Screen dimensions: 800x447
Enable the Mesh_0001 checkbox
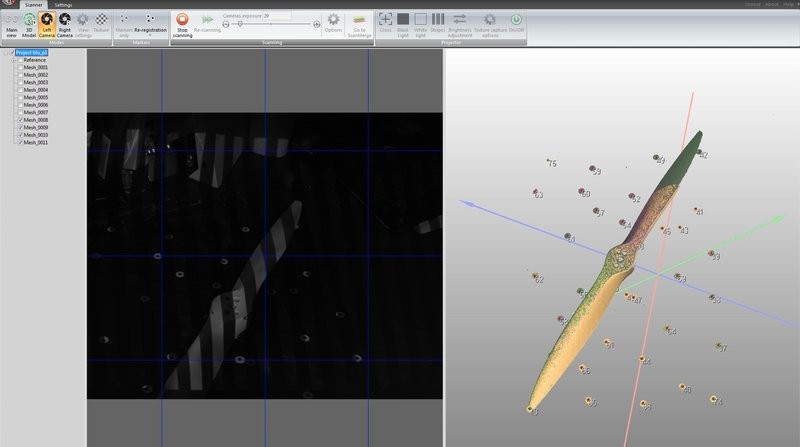(x=19, y=68)
